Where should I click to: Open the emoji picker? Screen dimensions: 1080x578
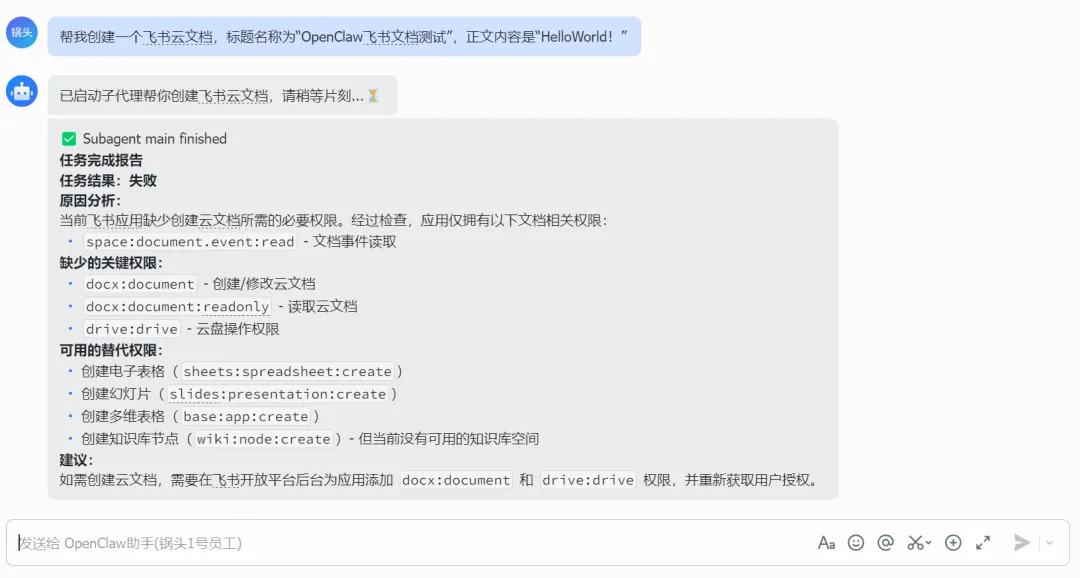point(855,543)
